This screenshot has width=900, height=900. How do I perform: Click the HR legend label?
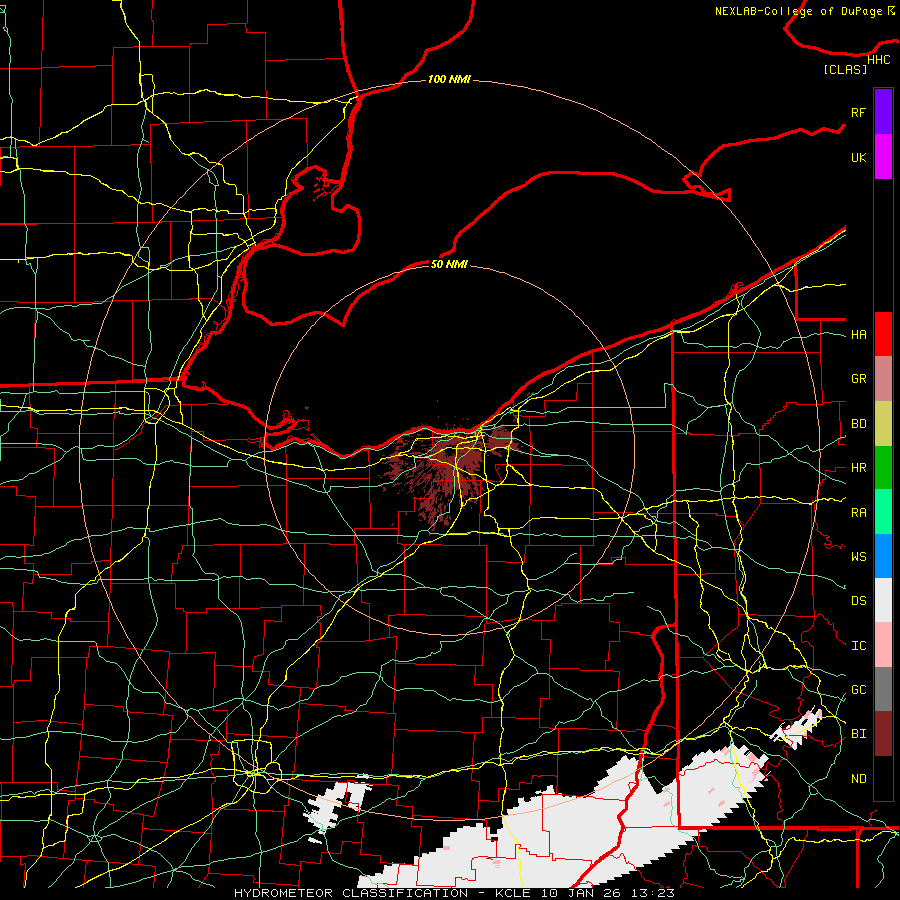pos(858,468)
